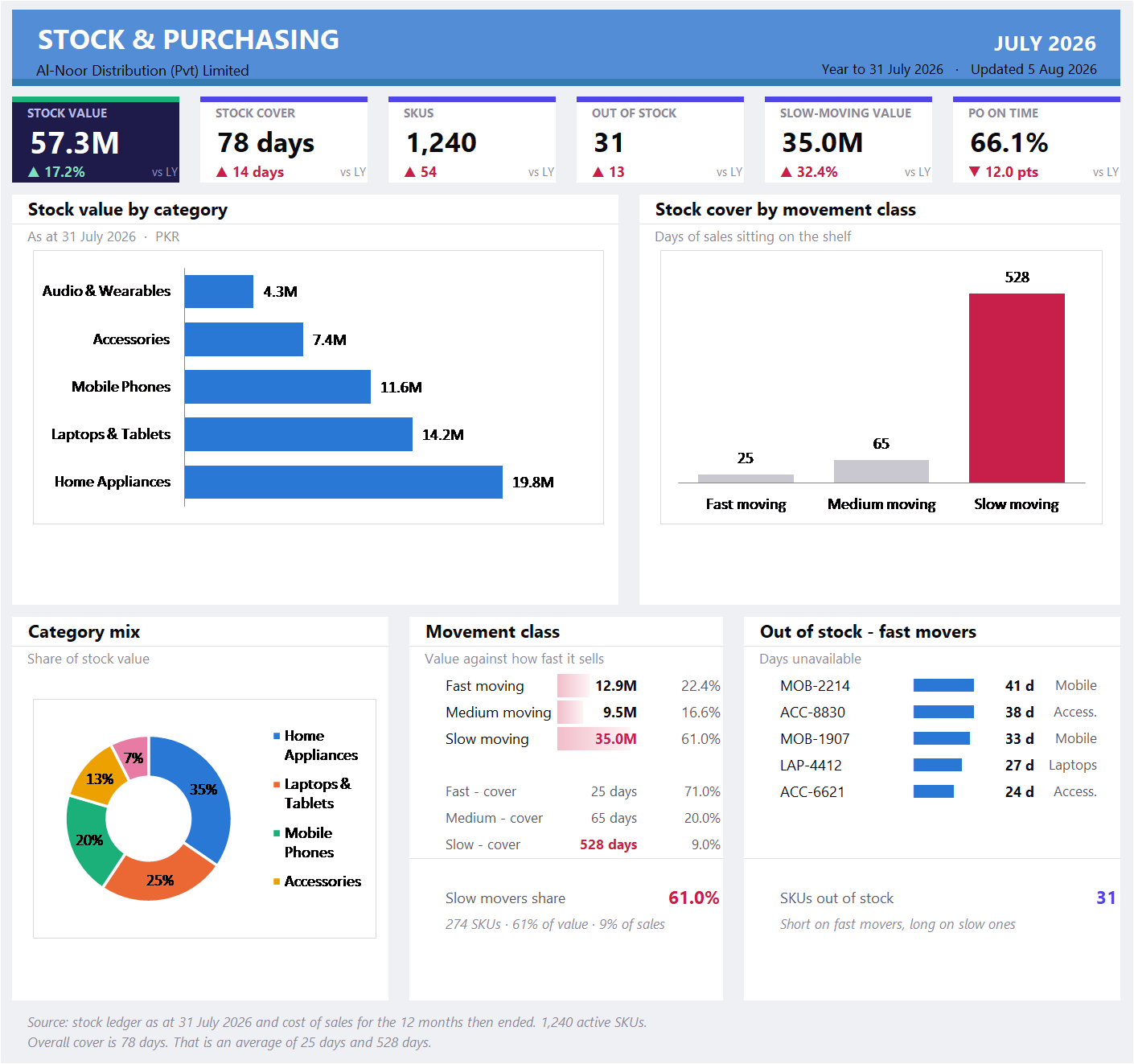Click the STOCK & PURCHASING dashboard title
This screenshot has height=1064, width=1134.
click(189, 39)
